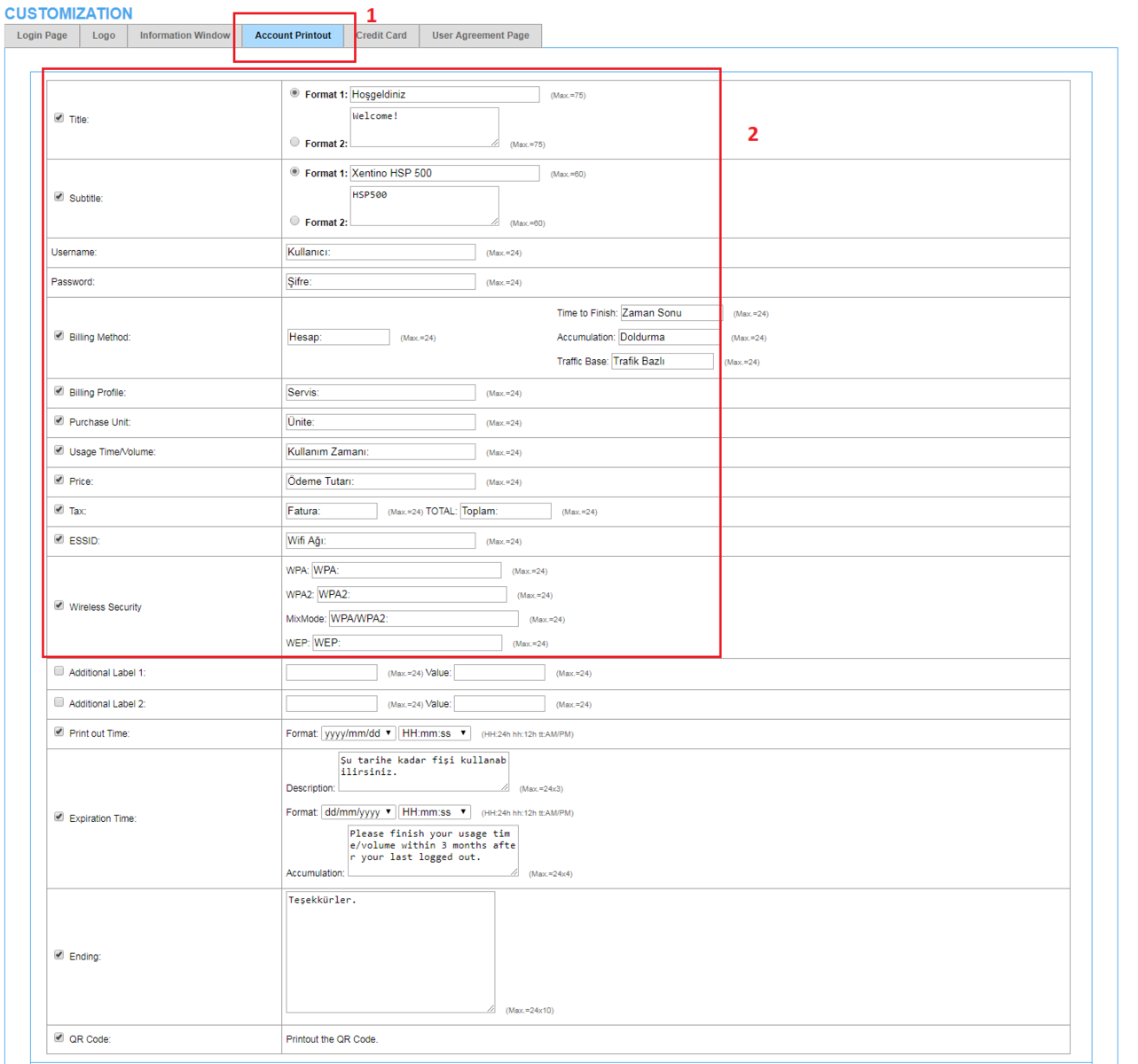Open the Information Window tab
Screen dimensions: 1138x1064
(184, 35)
